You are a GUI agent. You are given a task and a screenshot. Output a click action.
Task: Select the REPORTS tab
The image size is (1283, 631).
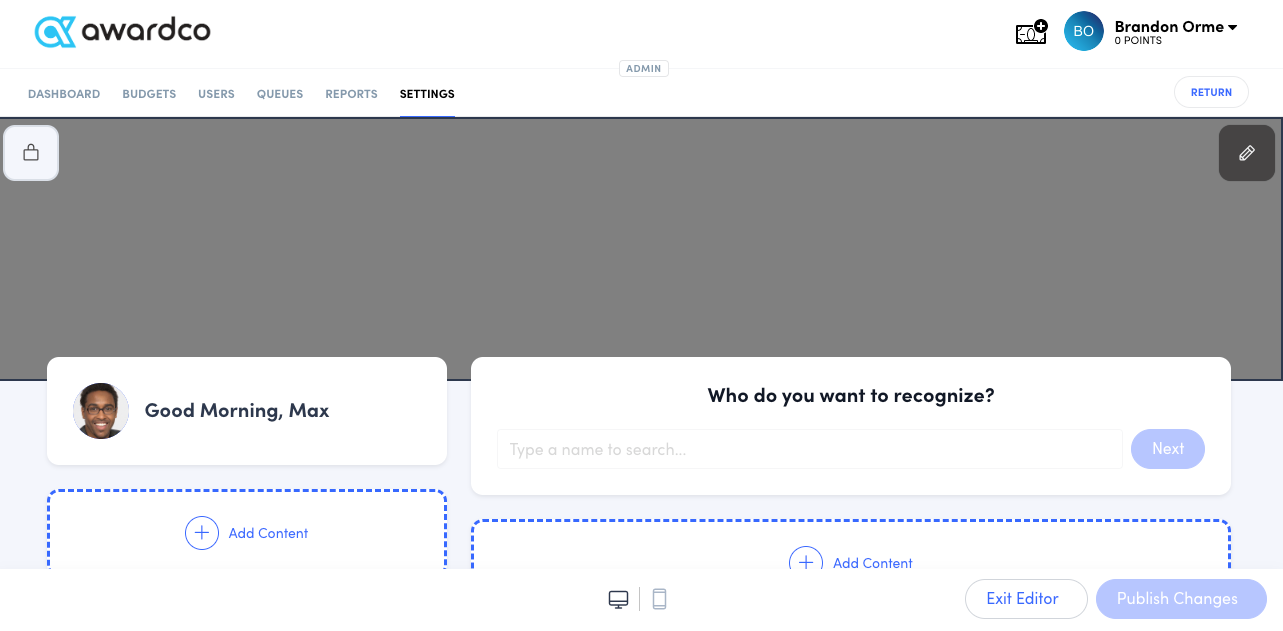(x=351, y=93)
